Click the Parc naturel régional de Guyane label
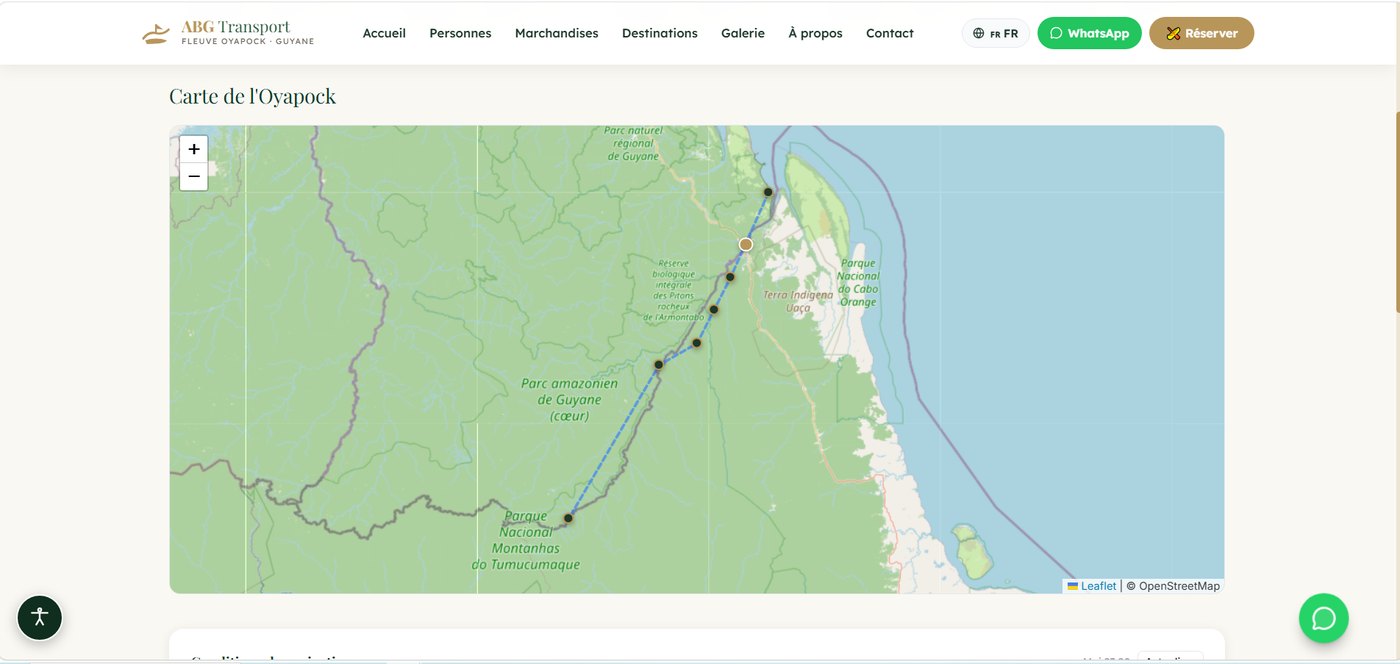Screen dimensions: 1400x664 [x=634, y=143]
